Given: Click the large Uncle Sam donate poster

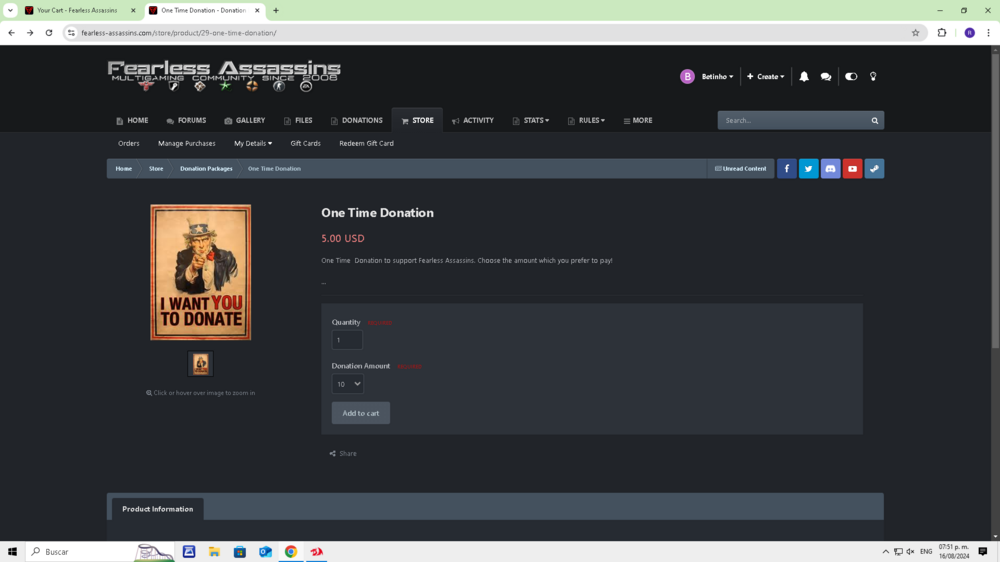Looking at the screenshot, I should 200,272.
